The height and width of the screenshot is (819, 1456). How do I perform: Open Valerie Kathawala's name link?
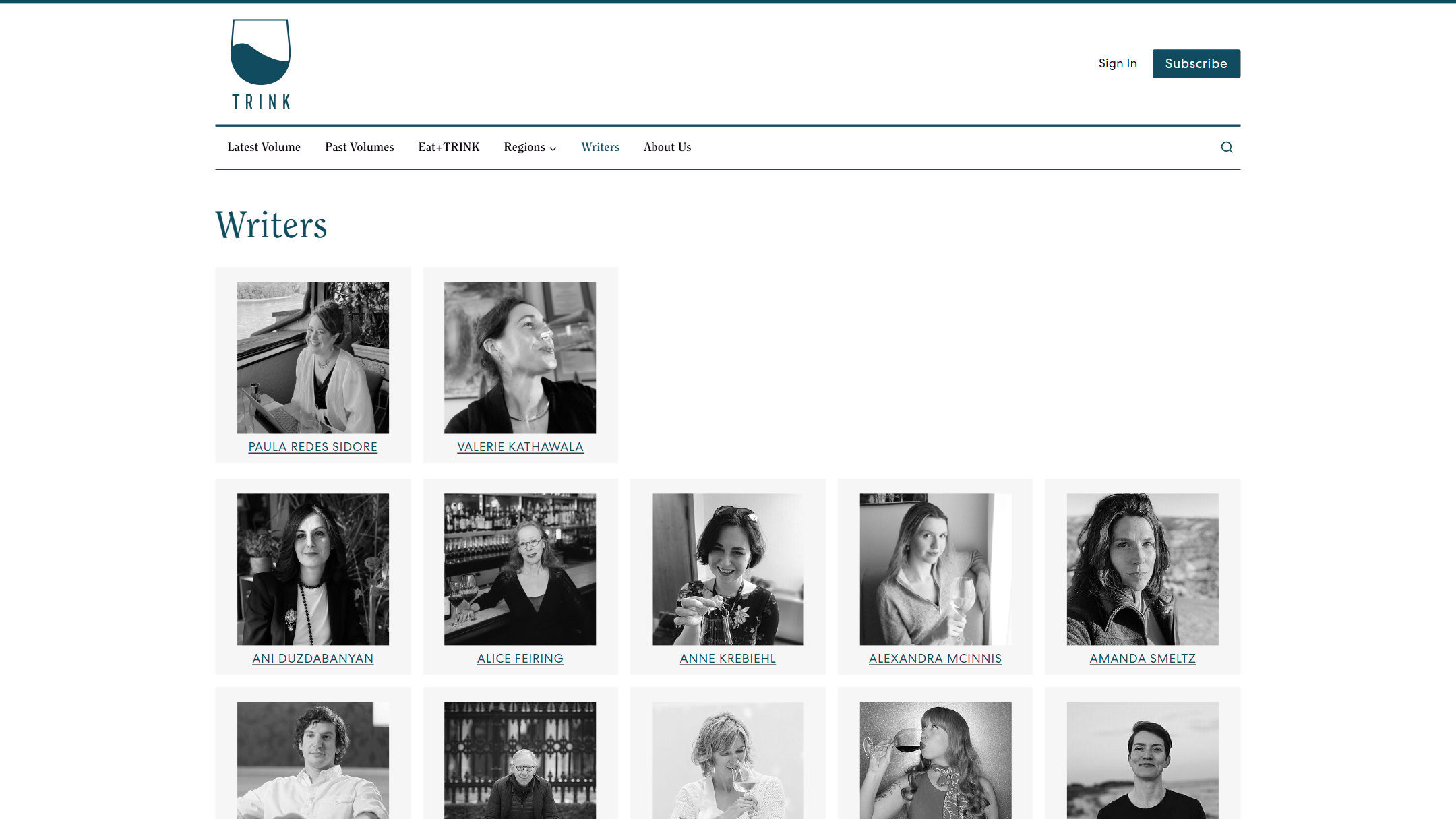click(x=520, y=447)
